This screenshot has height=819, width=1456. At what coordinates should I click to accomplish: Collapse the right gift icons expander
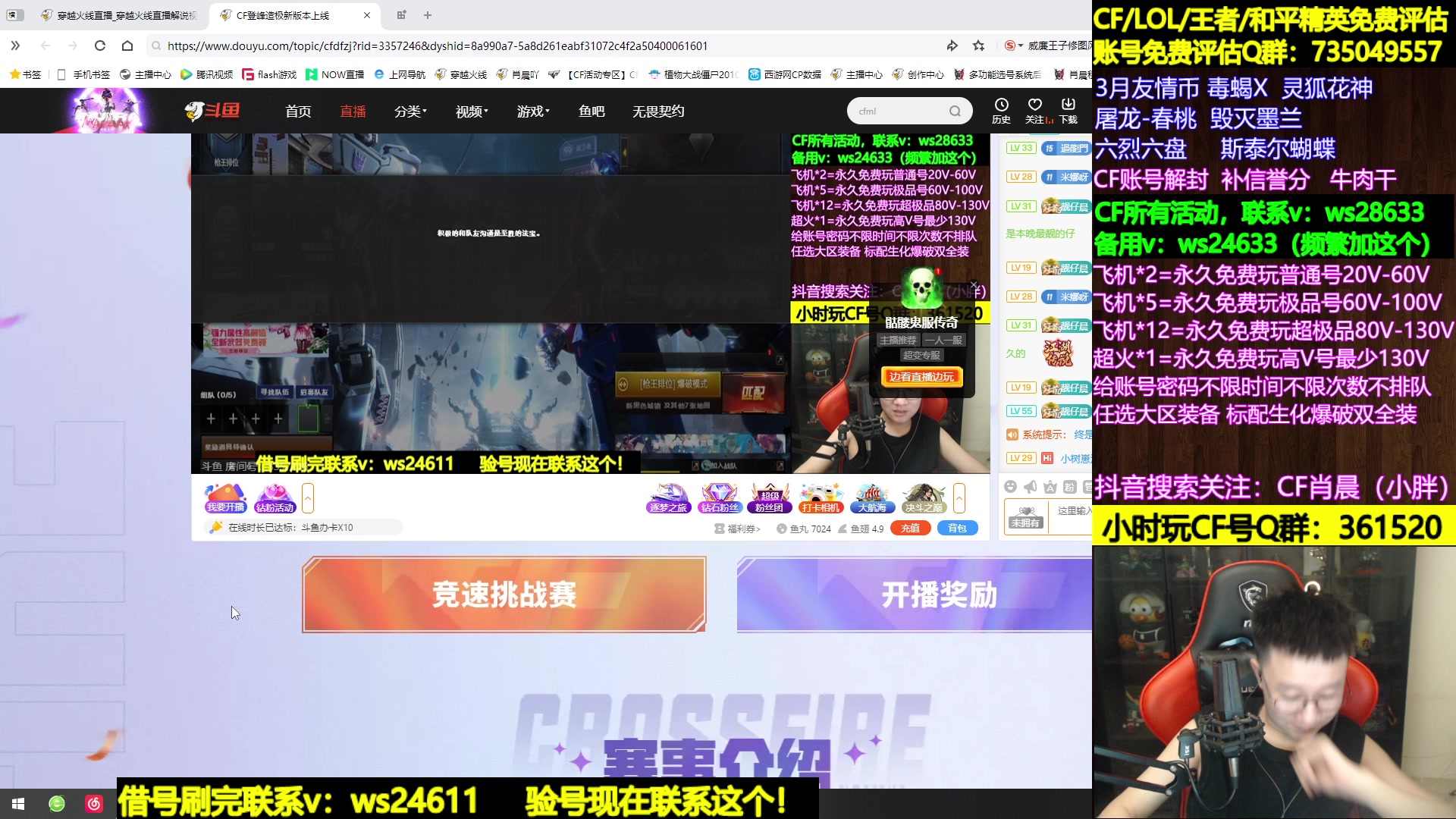(x=959, y=498)
